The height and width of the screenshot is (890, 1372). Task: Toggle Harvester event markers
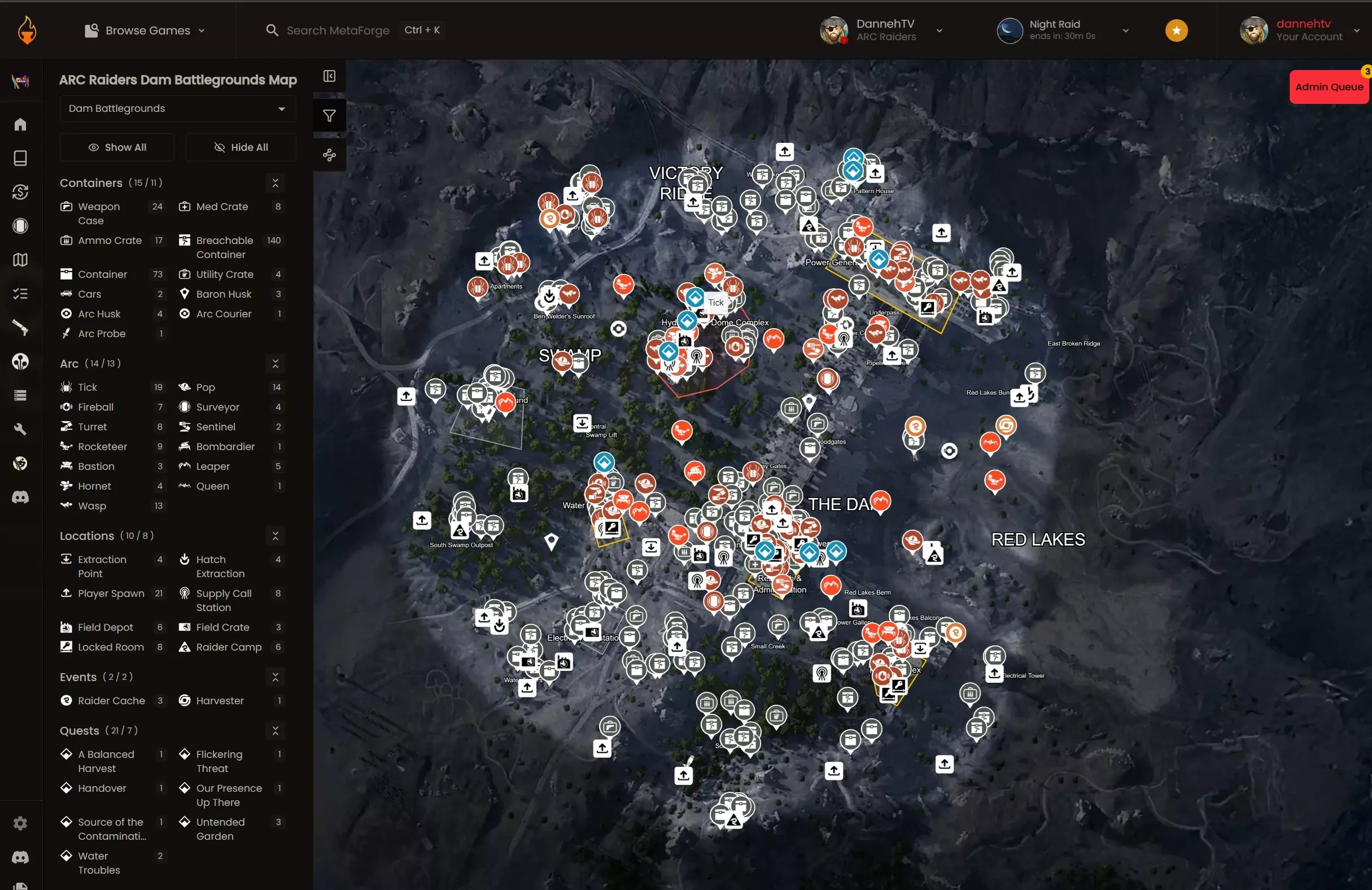click(220, 700)
